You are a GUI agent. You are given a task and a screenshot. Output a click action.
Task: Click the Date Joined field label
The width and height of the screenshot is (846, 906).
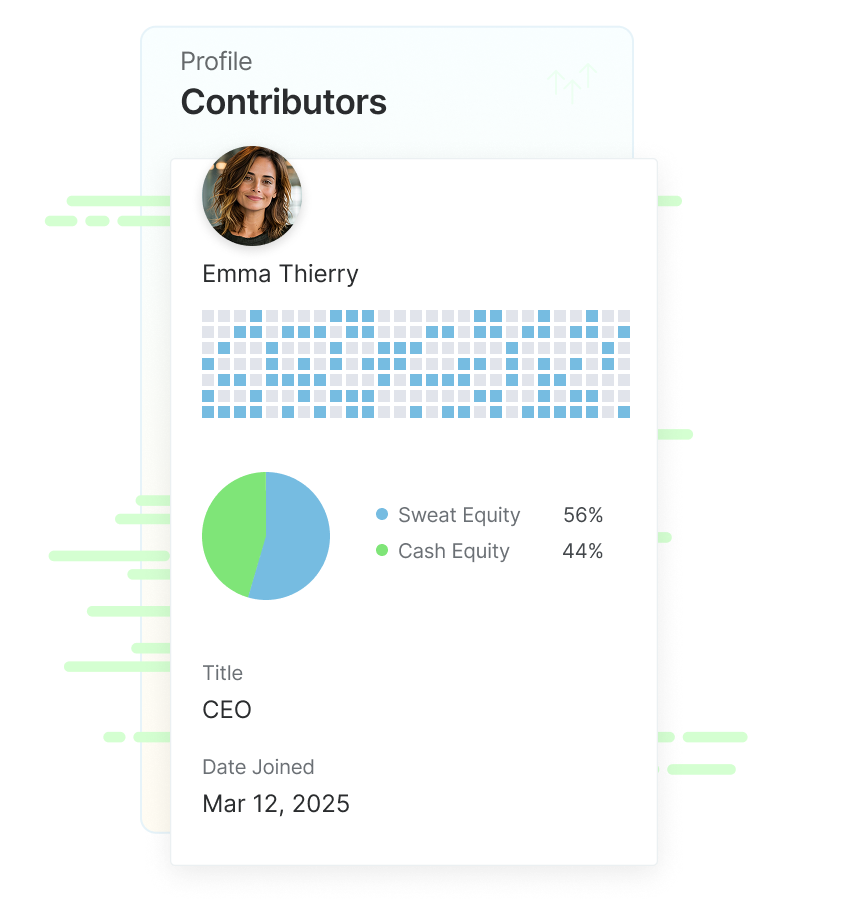click(x=258, y=767)
